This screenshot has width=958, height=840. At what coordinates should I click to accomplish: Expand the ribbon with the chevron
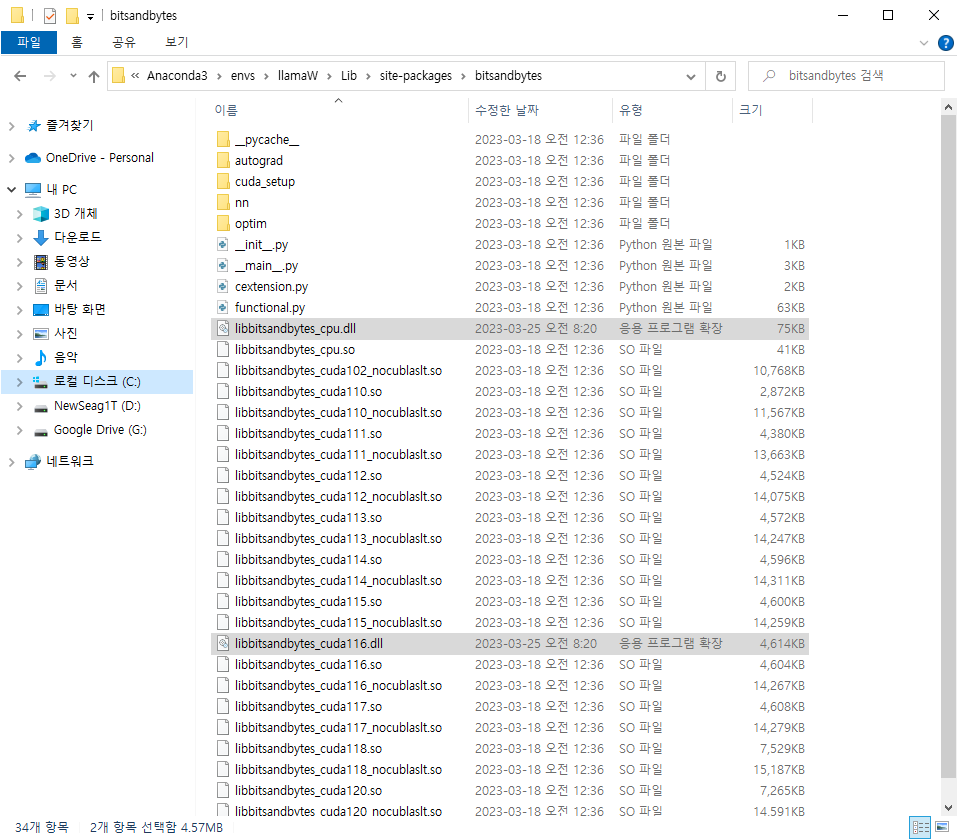point(923,43)
